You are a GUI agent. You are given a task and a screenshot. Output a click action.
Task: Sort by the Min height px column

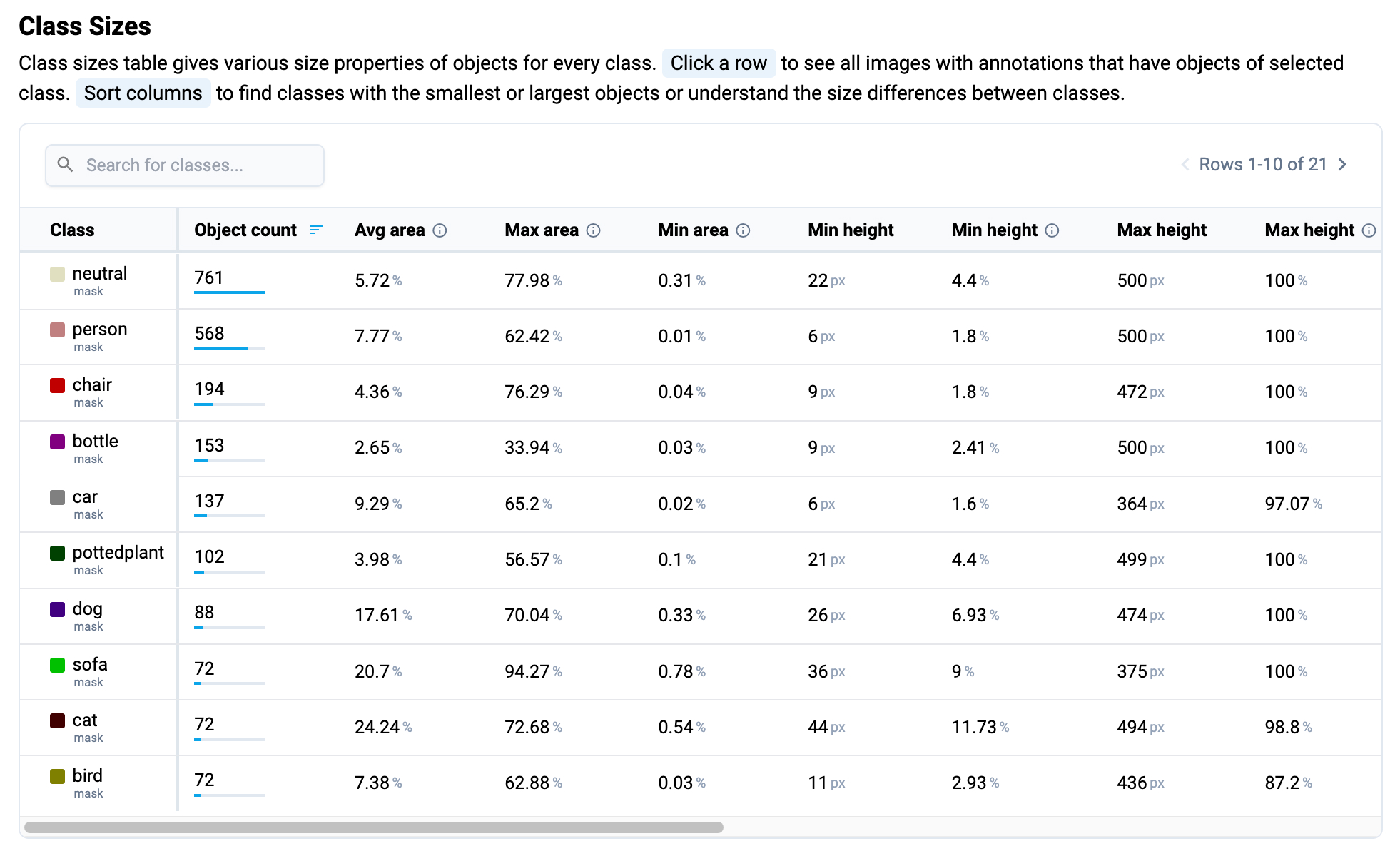pos(851,230)
